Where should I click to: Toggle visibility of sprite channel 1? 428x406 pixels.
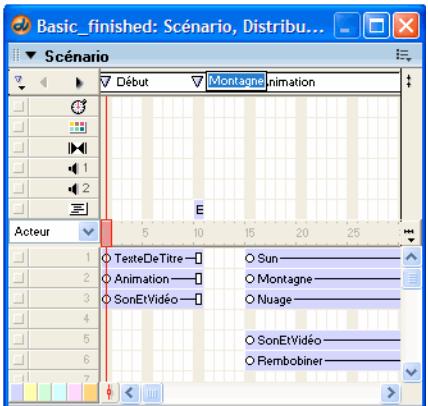click(x=19, y=257)
